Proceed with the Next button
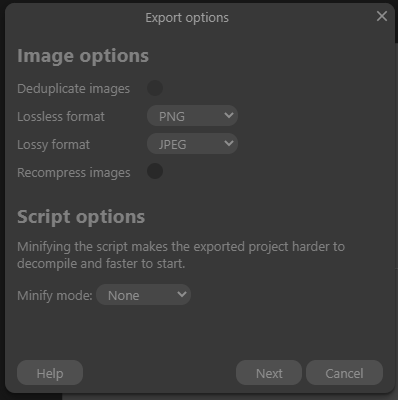 pyautogui.click(x=269, y=373)
